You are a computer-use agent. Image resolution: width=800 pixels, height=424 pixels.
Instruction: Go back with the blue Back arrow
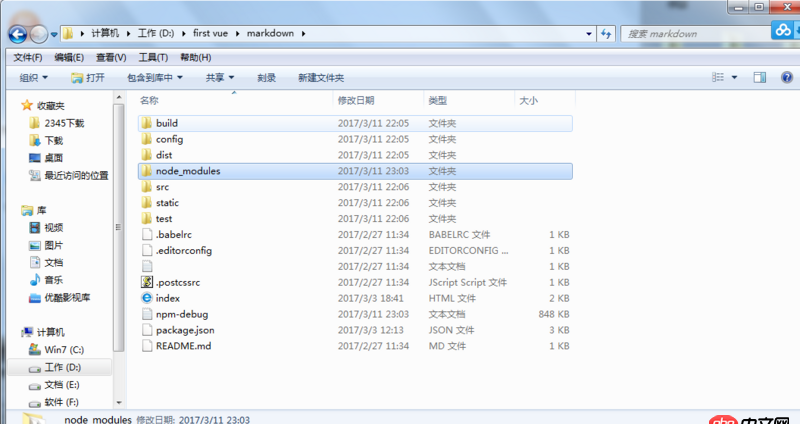(18, 34)
